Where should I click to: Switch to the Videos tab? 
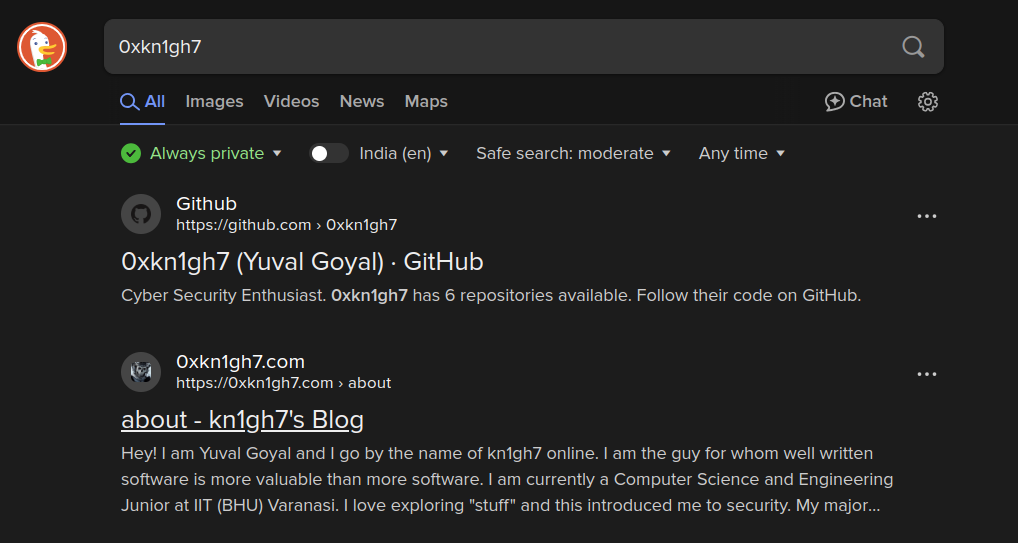click(292, 101)
